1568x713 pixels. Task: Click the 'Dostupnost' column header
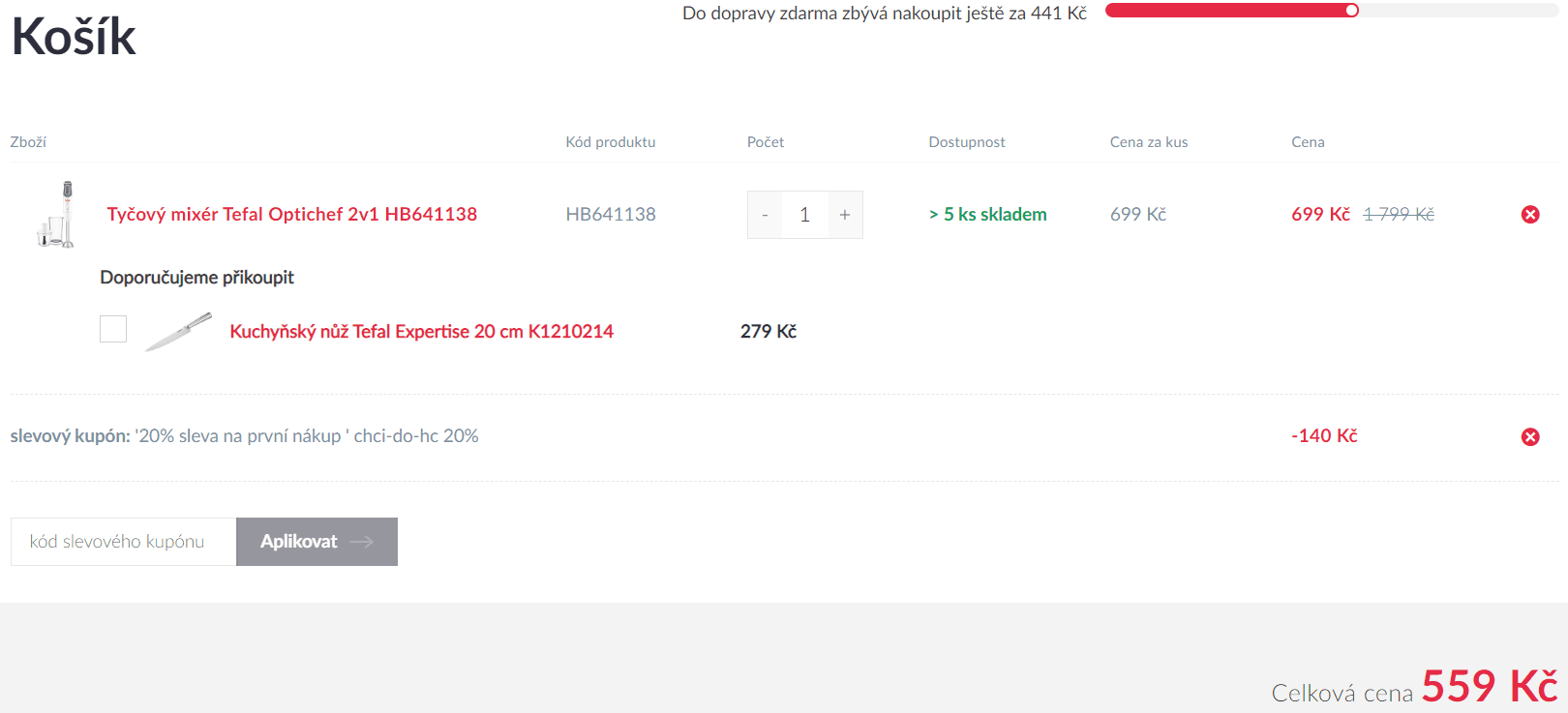[x=967, y=142]
